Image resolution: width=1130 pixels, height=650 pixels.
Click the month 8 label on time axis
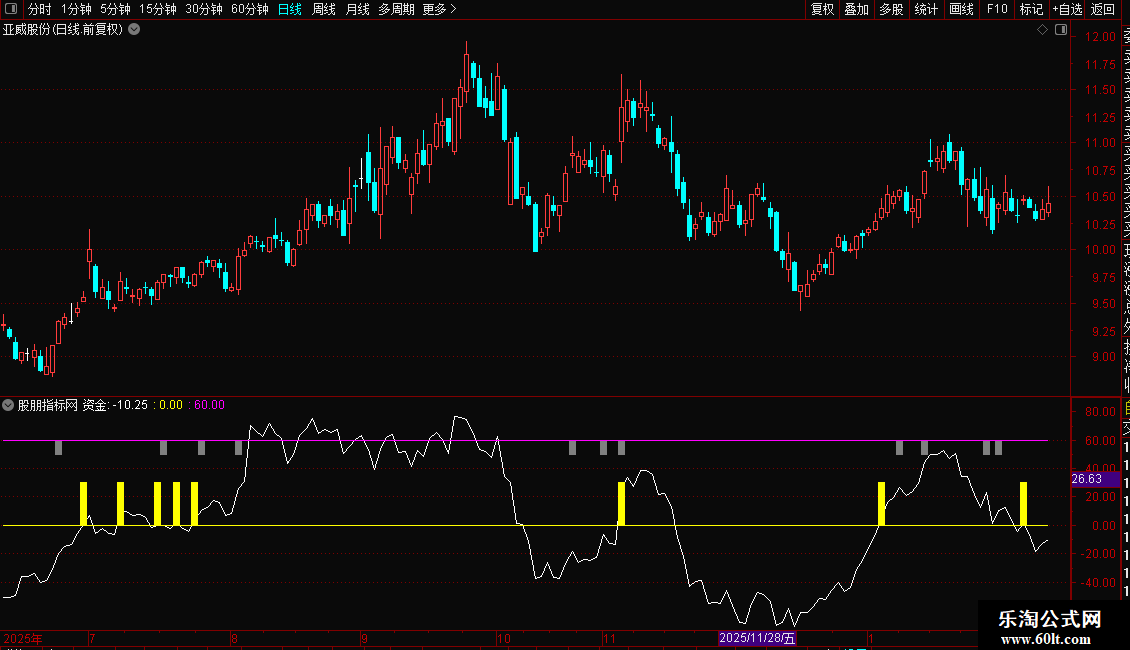pyautogui.click(x=234, y=638)
